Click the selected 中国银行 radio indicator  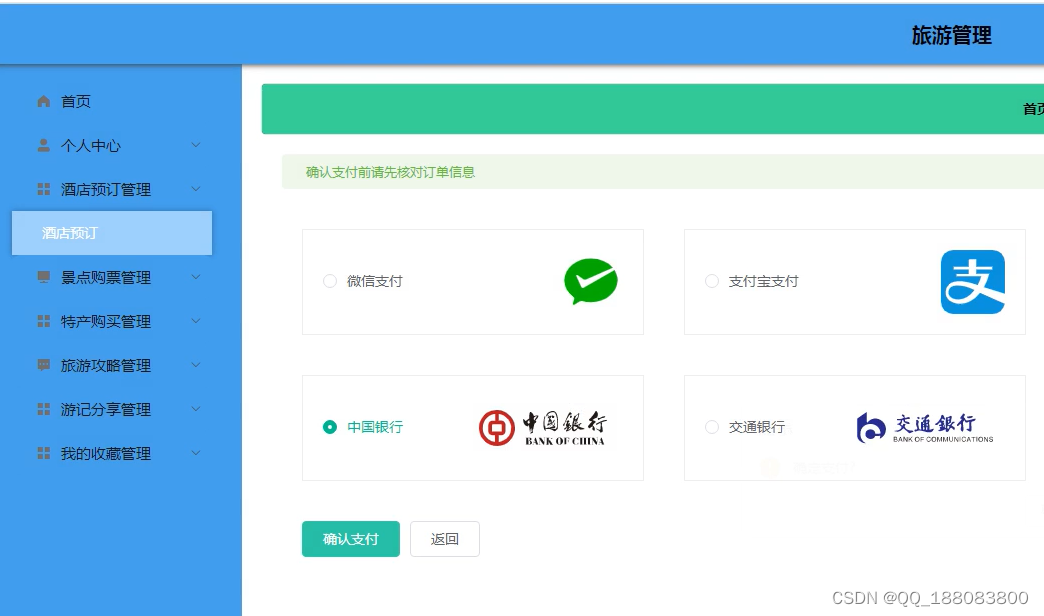pyautogui.click(x=329, y=426)
